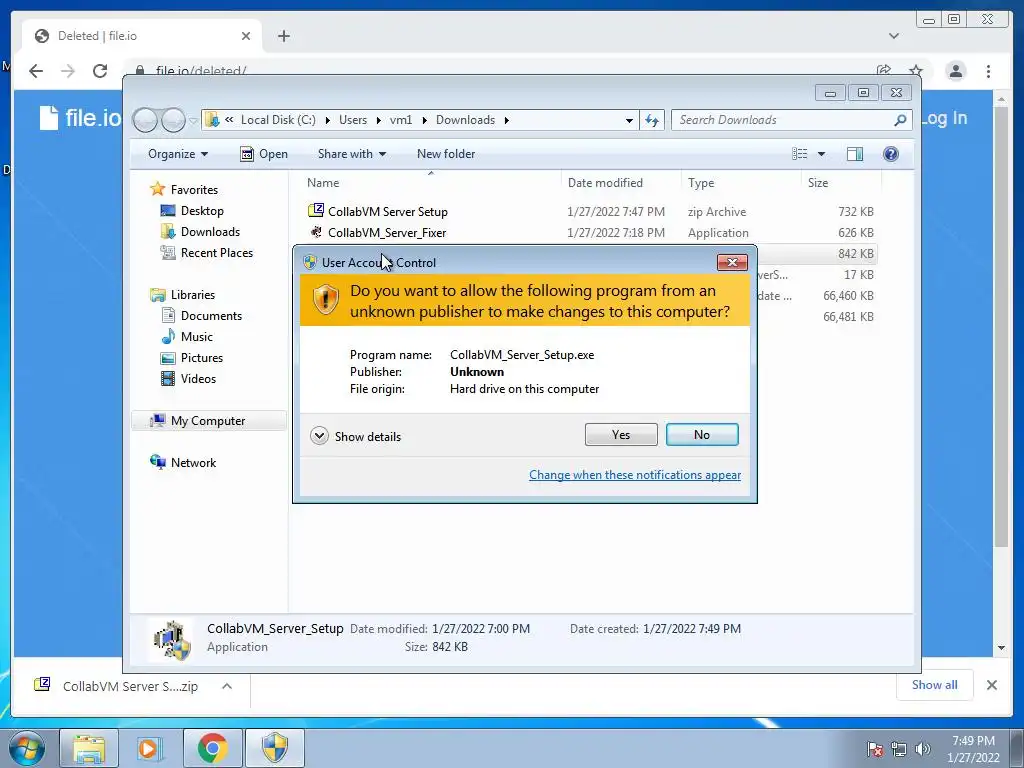This screenshot has width=1024, height=768.
Task: Open the view options dropdown arrow
Action: pos(822,154)
